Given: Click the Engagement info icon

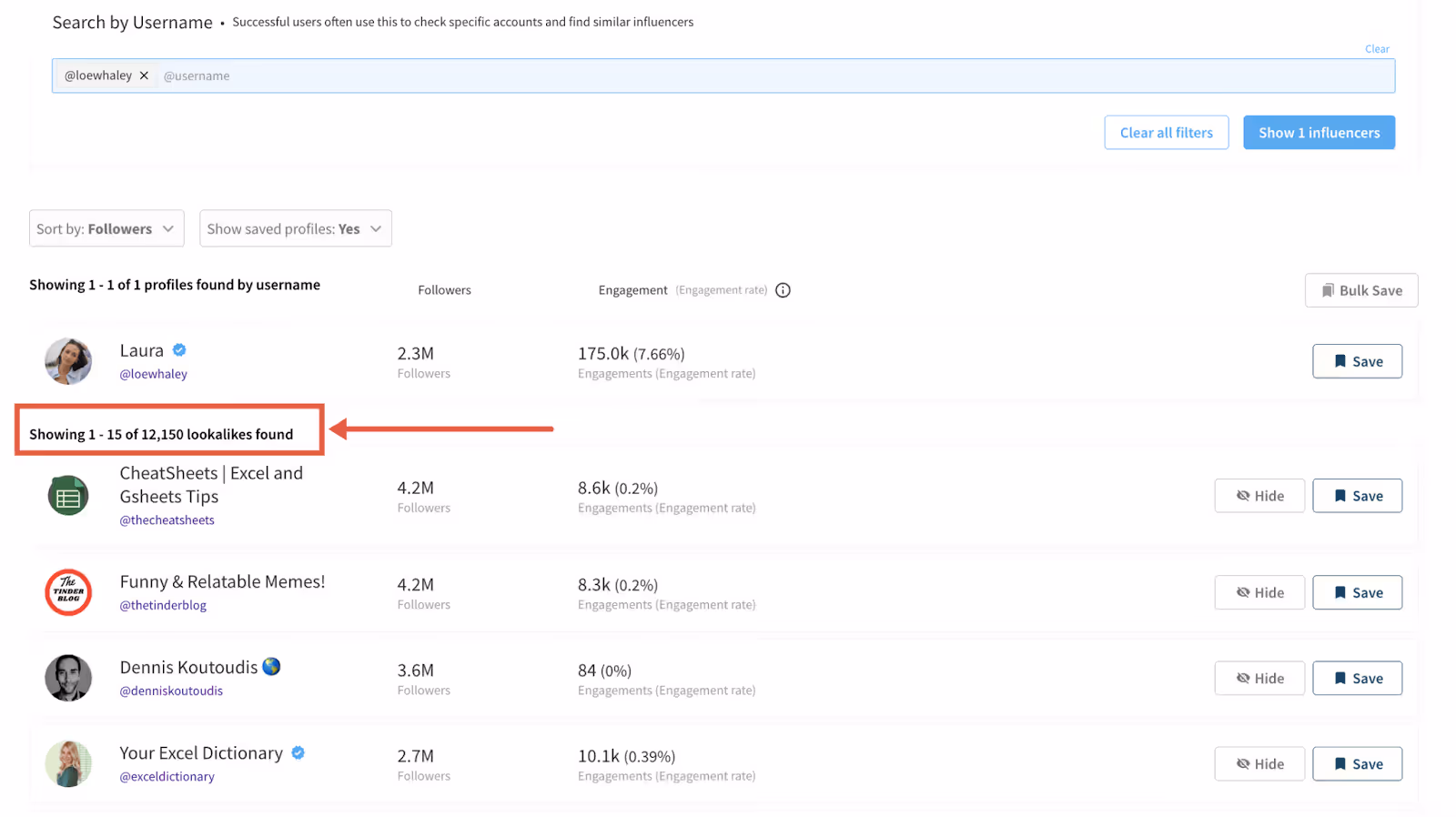Looking at the screenshot, I should (x=783, y=290).
